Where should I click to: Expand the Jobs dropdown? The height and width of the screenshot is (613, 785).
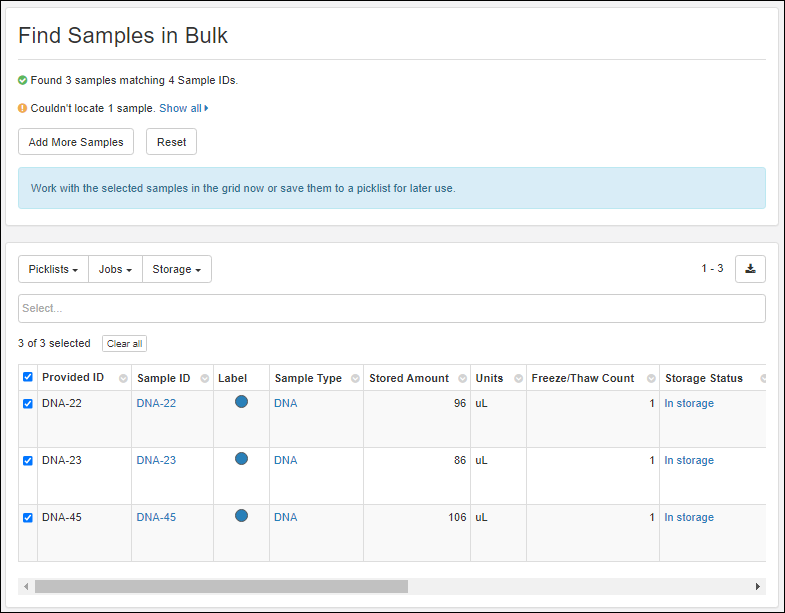pos(115,269)
